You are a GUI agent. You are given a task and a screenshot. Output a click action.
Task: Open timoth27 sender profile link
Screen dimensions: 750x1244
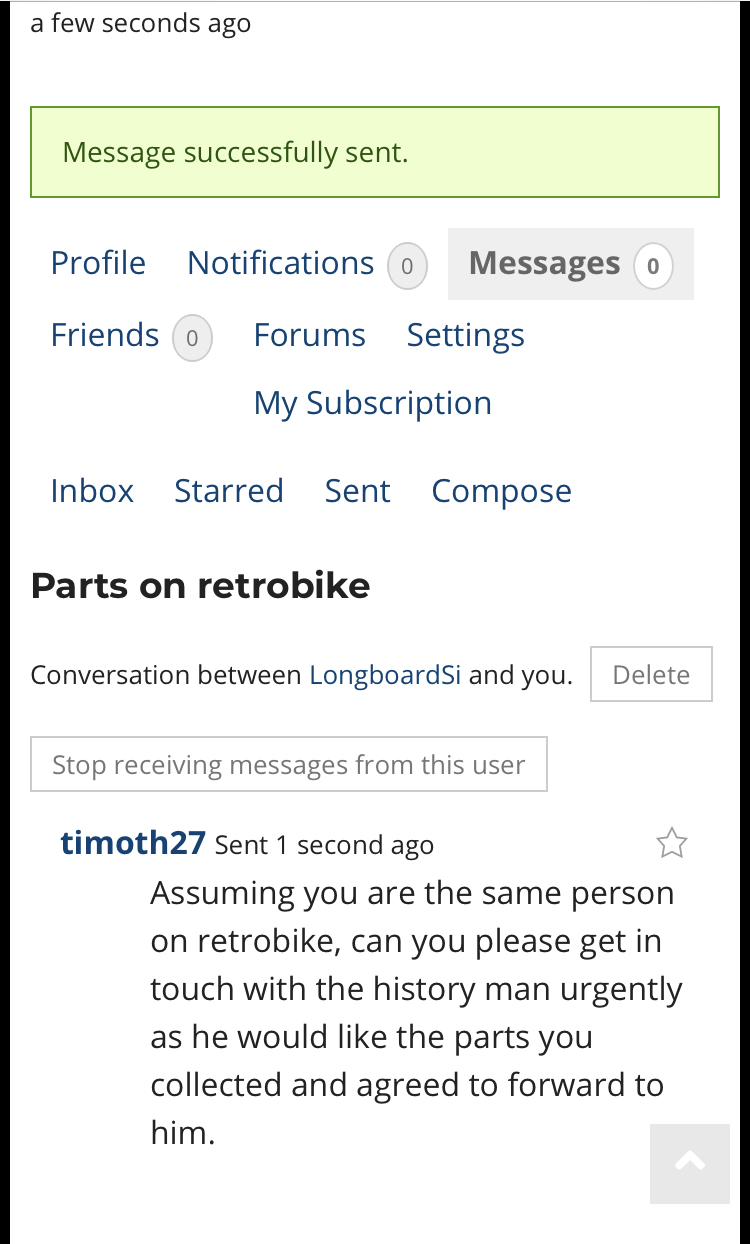pos(133,843)
